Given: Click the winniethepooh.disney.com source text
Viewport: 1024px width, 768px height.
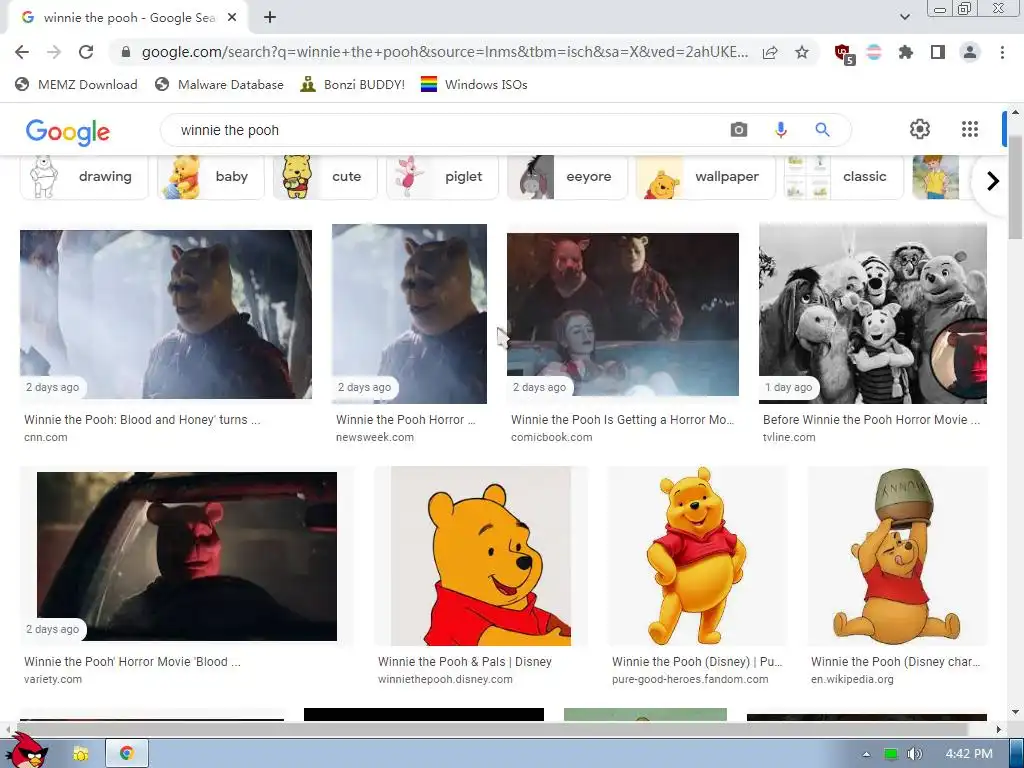Looking at the screenshot, I should point(445,679).
